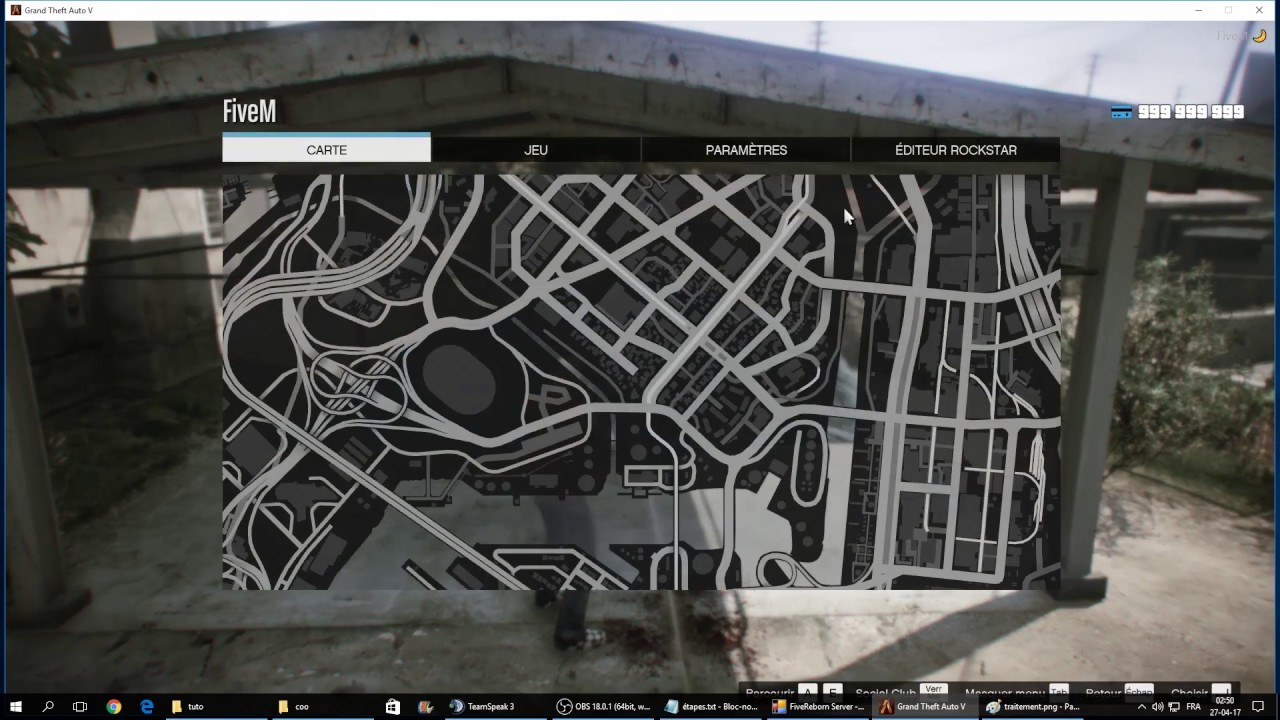The height and width of the screenshot is (720, 1280).
Task: Maximize the Grand Theft Auto V window
Action: pyautogui.click(x=1228, y=10)
